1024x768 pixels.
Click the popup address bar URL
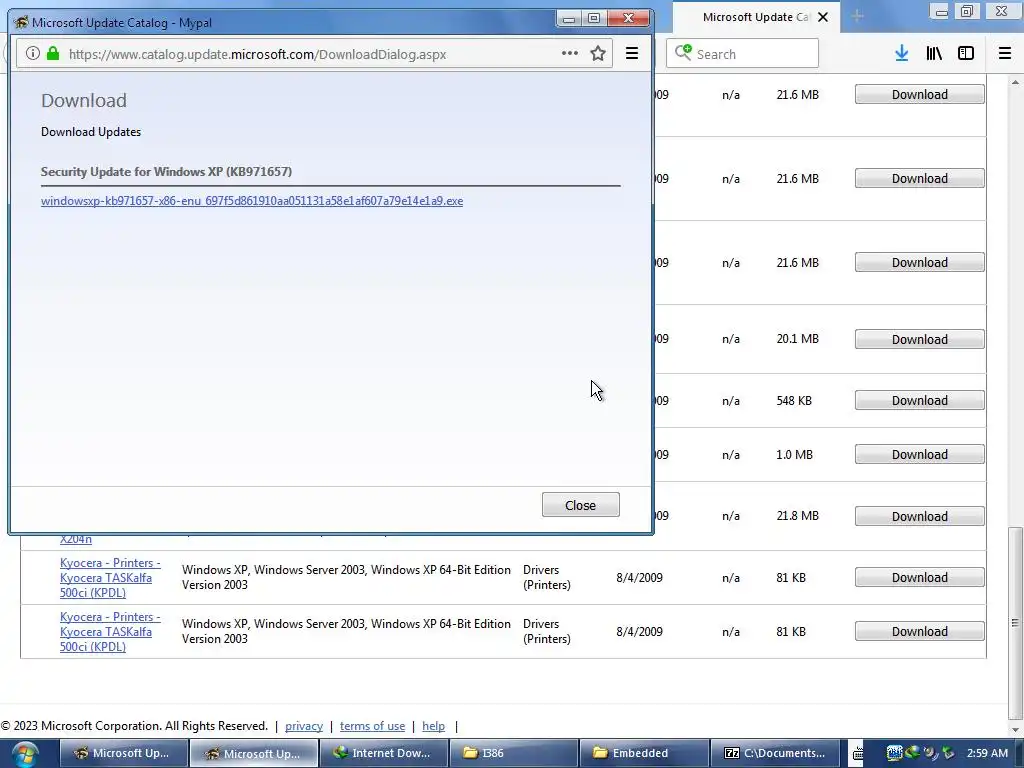click(x=257, y=54)
